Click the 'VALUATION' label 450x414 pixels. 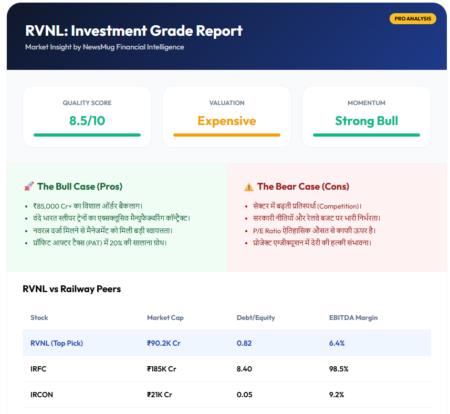pos(227,103)
